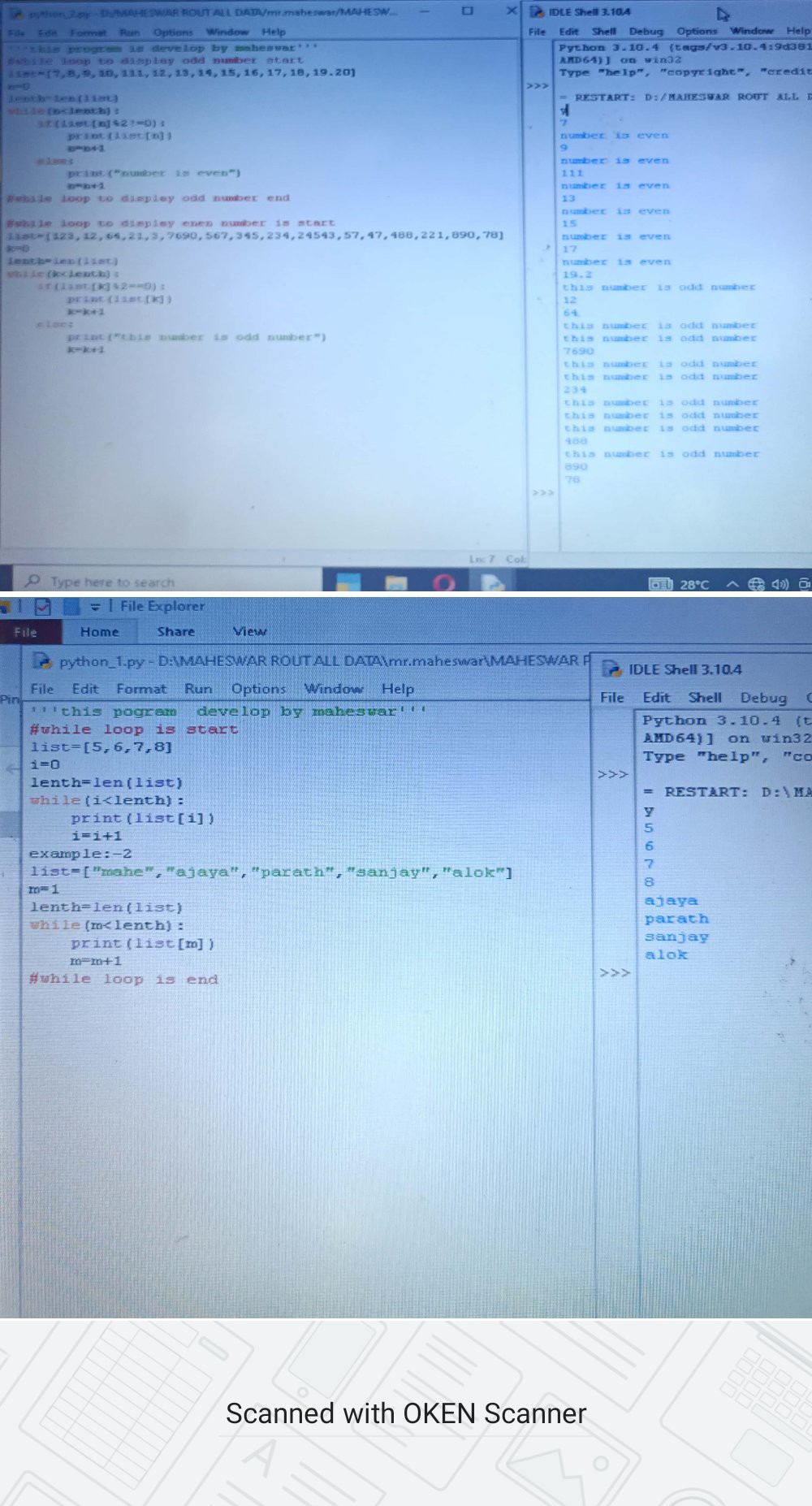The width and height of the screenshot is (812, 1506).
Task: Expand the hidden system tray icons chevron
Action: [x=732, y=584]
